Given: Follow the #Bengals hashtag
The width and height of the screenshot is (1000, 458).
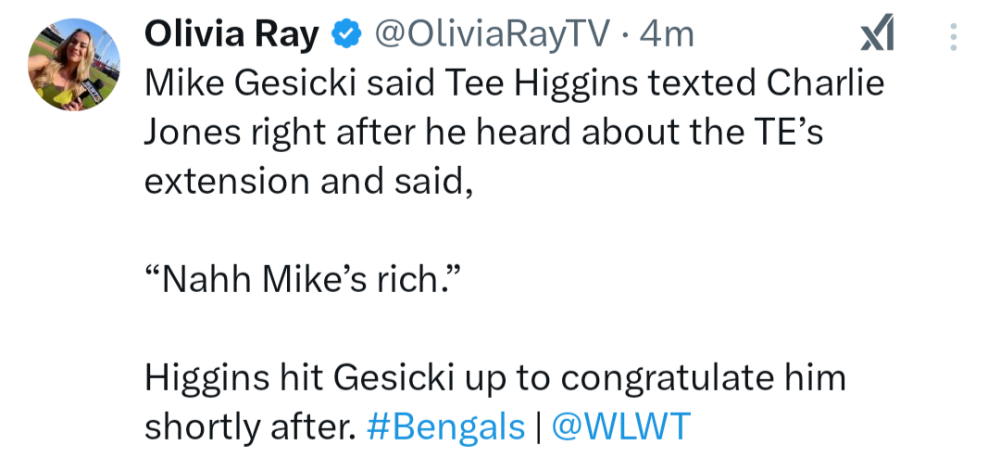Looking at the screenshot, I should click(x=446, y=427).
